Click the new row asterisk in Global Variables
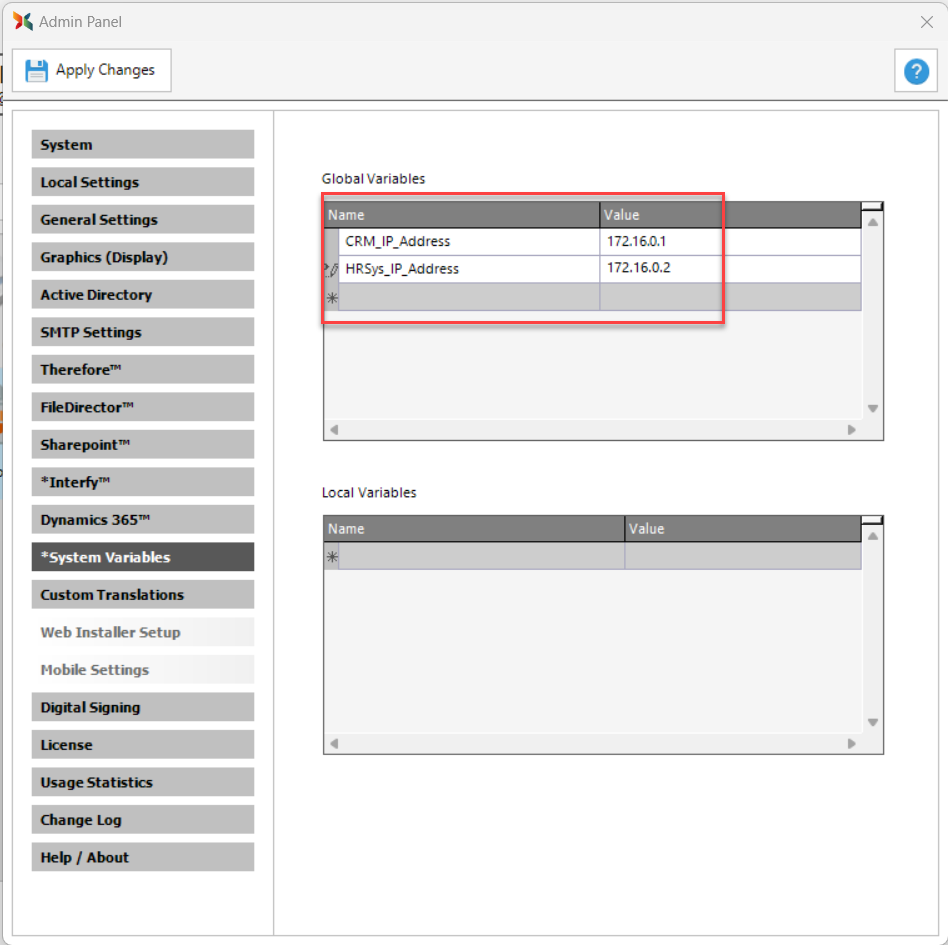 coord(331,297)
